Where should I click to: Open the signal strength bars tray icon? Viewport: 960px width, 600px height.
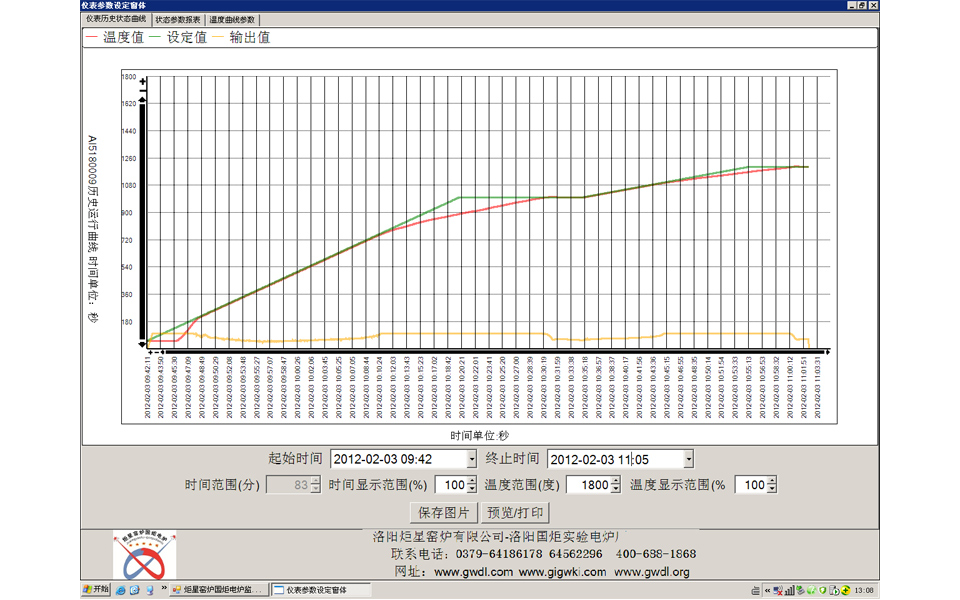click(x=789, y=590)
